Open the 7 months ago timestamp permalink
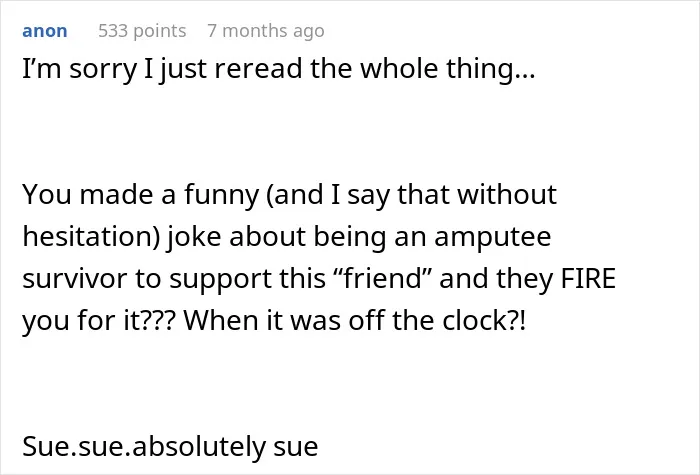700x475 pixels. click(266, 31)
